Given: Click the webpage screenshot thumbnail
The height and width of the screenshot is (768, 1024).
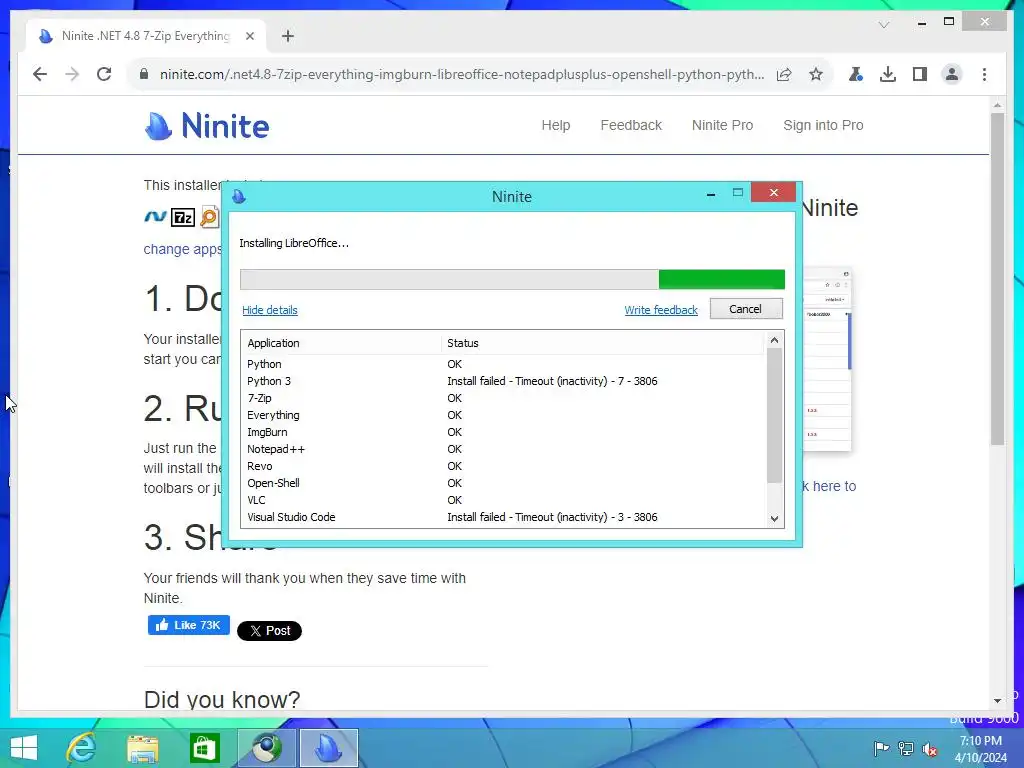Looking at the screenshot, I should [827, 359].
